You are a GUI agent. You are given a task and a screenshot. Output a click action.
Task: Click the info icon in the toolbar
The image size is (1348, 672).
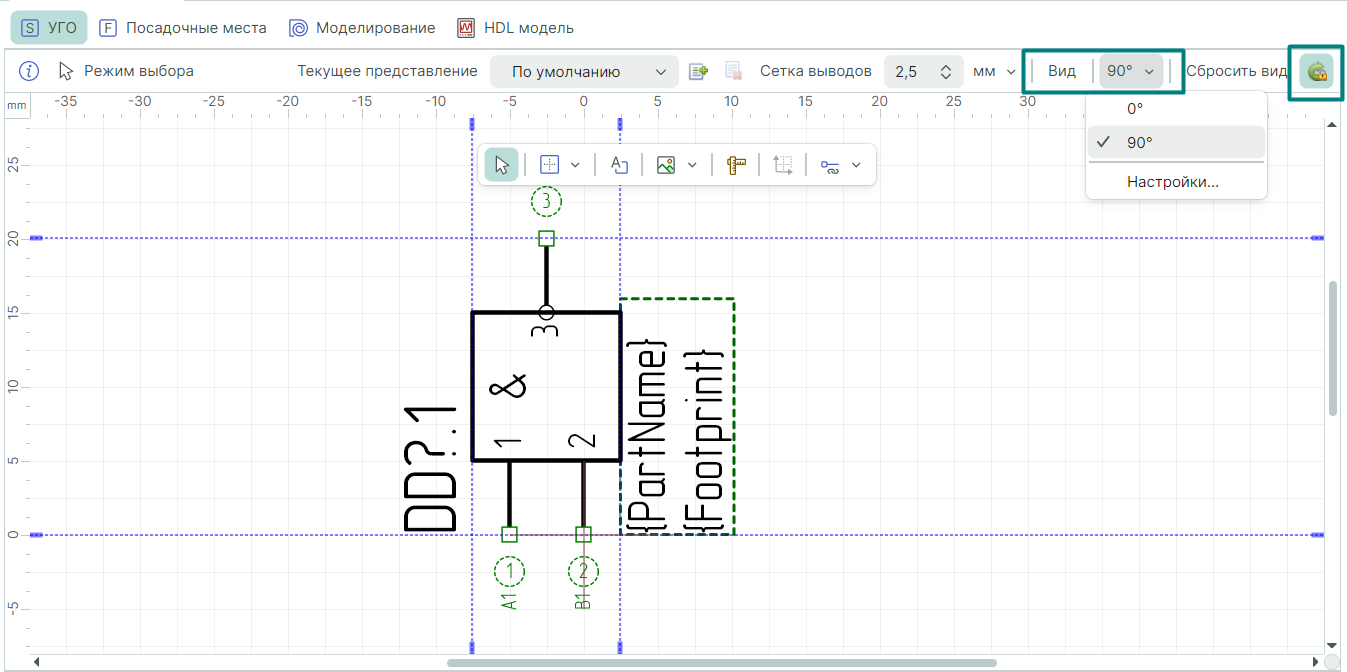[29, 71]
